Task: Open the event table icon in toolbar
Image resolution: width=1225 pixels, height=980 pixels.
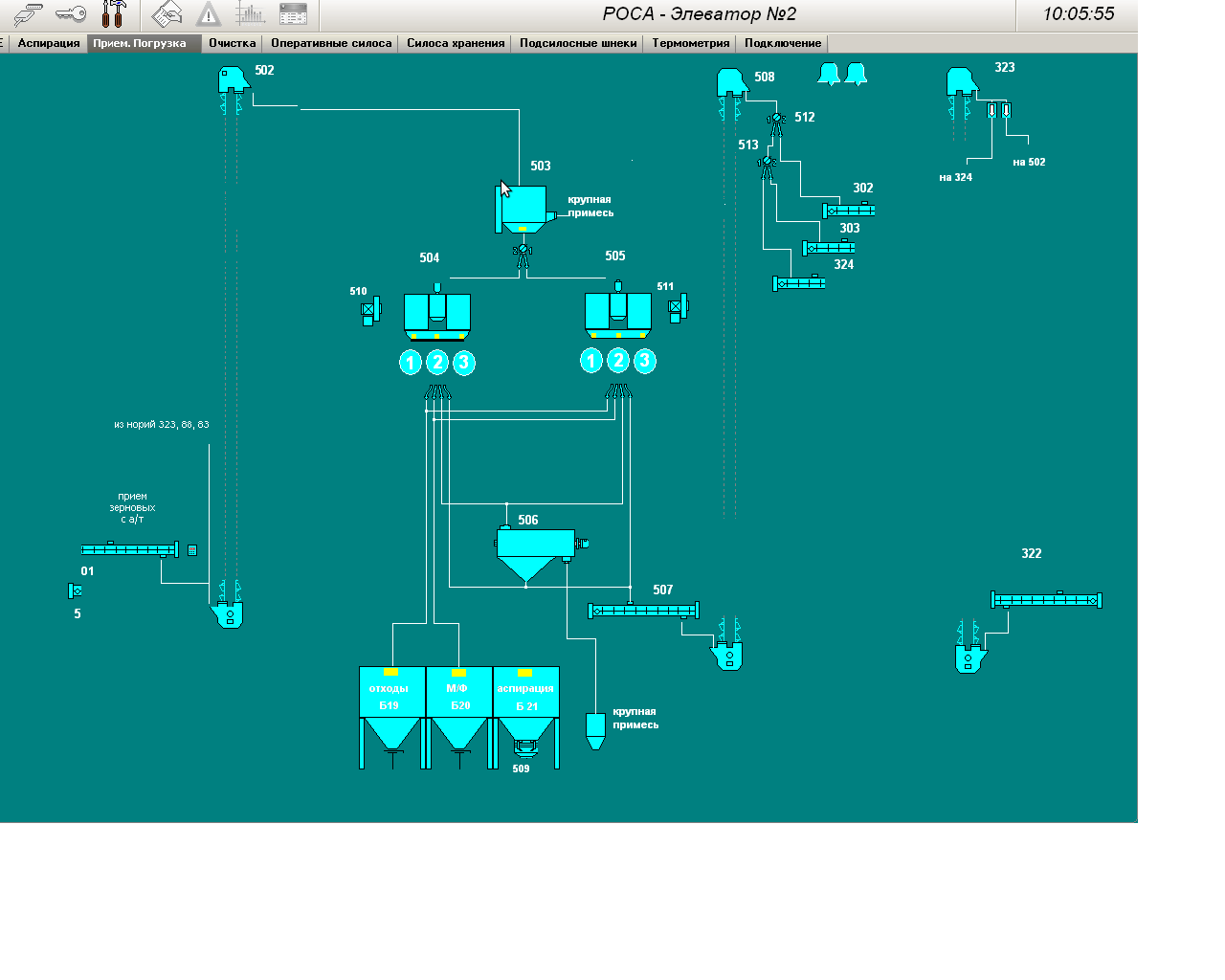Action: click(x=293, y=14)
